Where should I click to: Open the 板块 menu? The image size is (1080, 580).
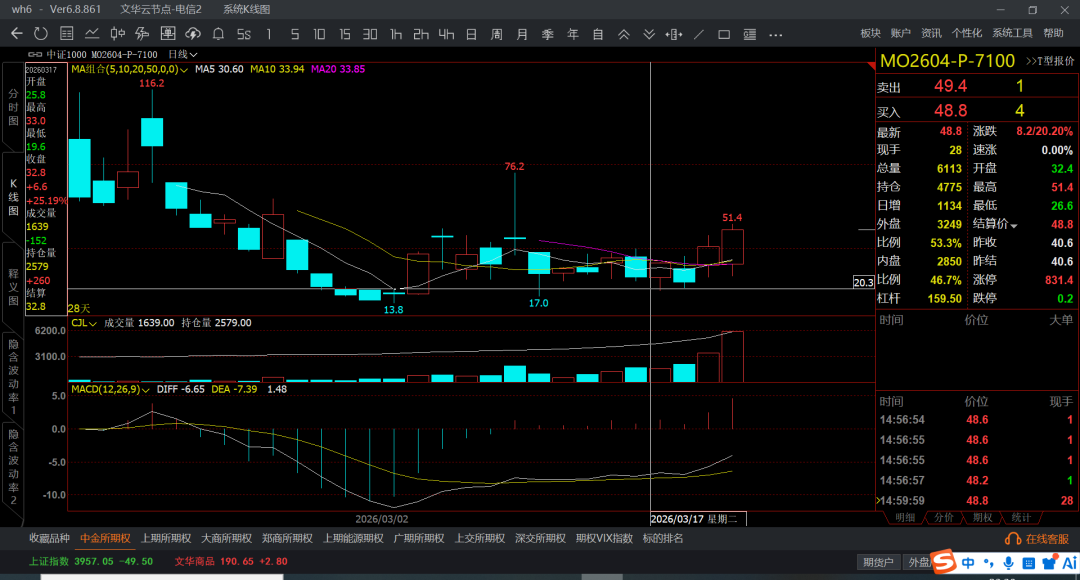coord(871,33)
